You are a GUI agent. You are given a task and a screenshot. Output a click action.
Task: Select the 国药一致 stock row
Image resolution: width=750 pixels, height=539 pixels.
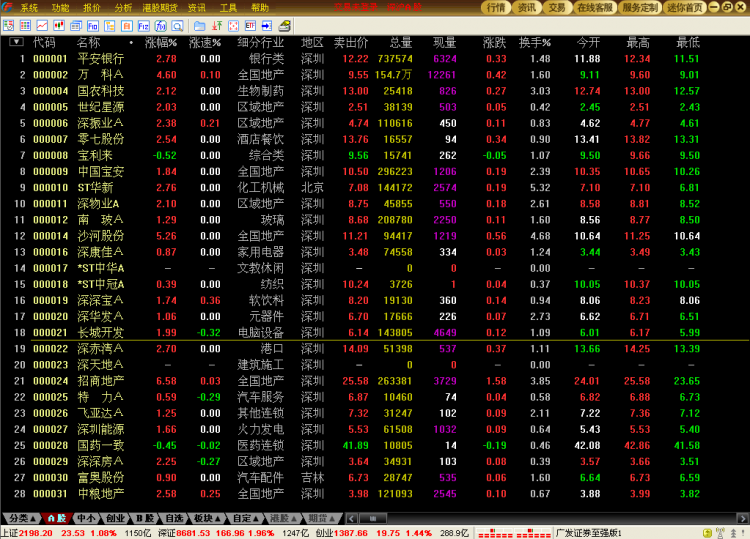pos(375,445)
